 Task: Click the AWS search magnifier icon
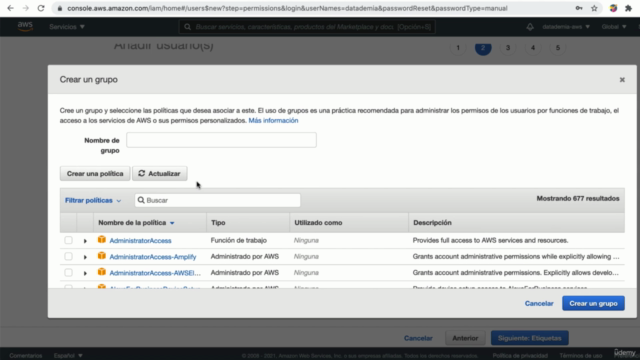pos(187,27)
